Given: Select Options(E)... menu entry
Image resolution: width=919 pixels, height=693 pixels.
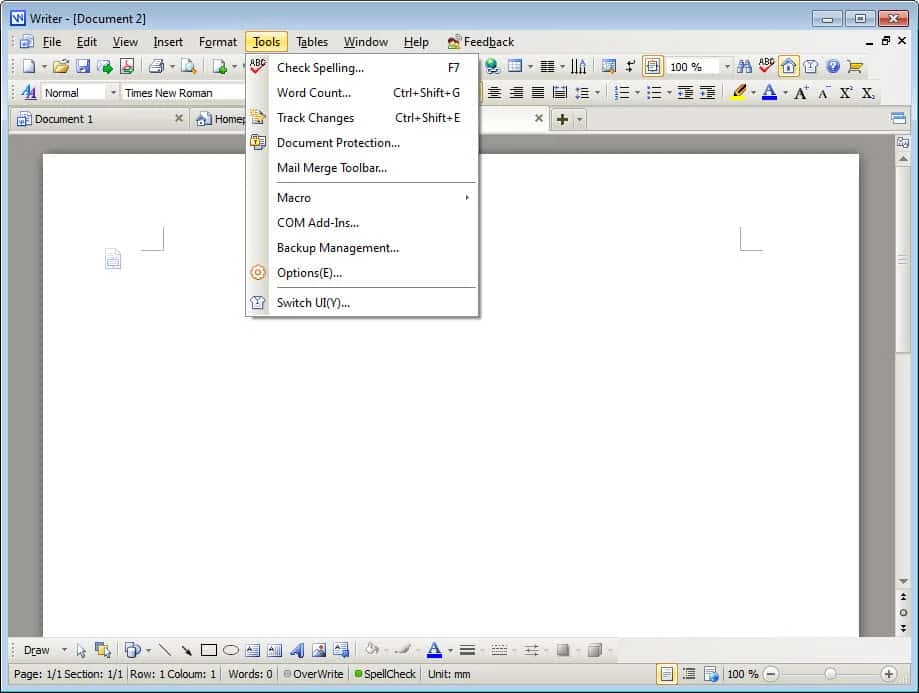Looking at the screenshot, I should [309, 273].
